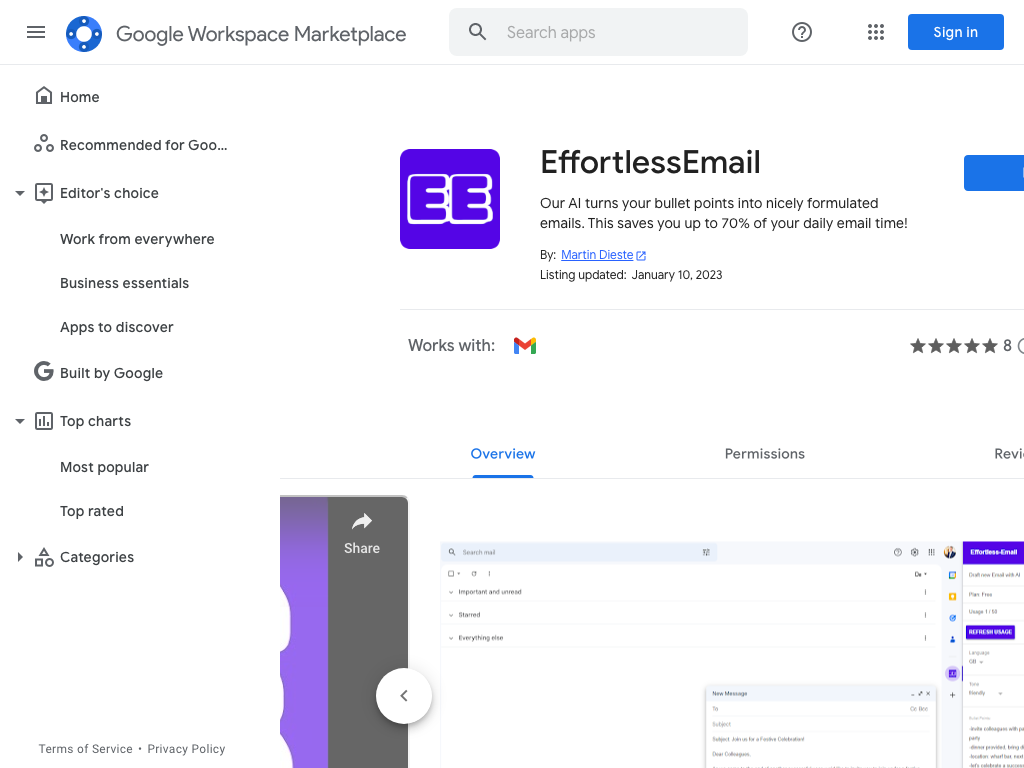
Task: Click the Share arrow on video
Action: point(362,522)
